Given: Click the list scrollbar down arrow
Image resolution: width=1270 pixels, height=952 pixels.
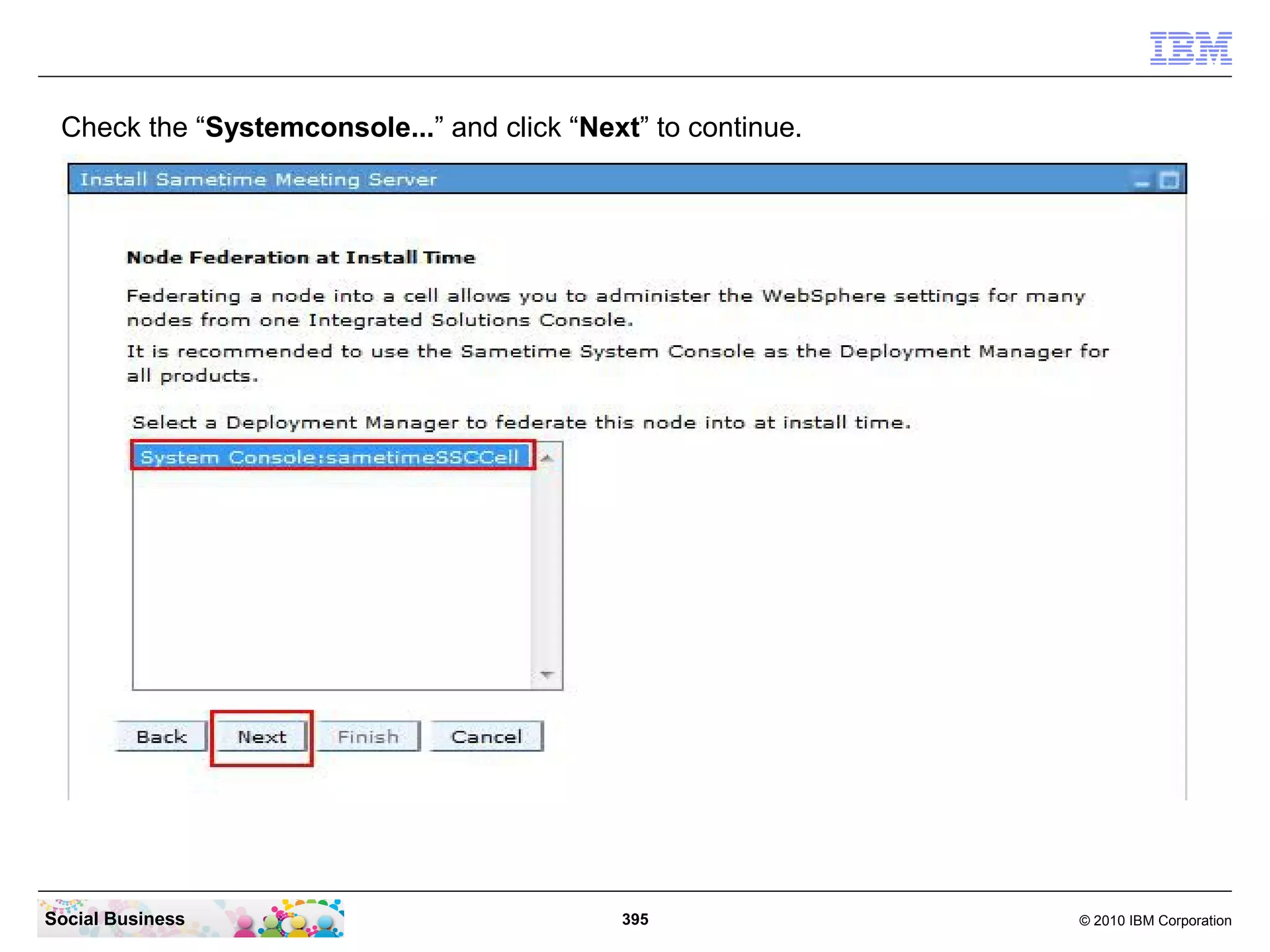Looking at the screenshot, I should click(547, 674).
